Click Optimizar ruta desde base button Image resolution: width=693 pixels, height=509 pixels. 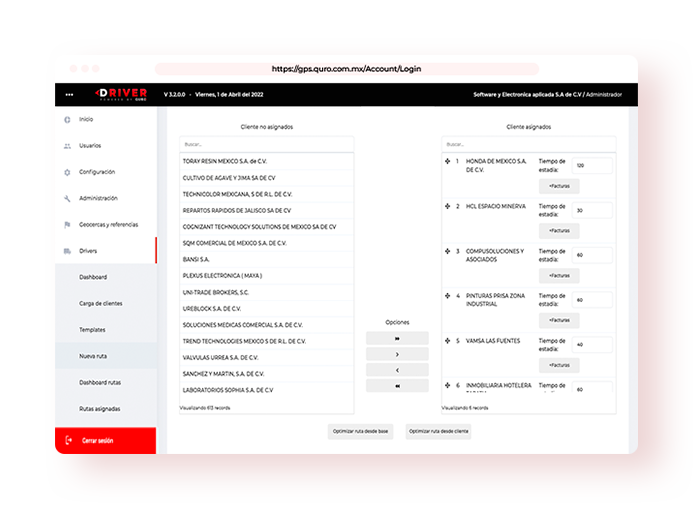360,431
